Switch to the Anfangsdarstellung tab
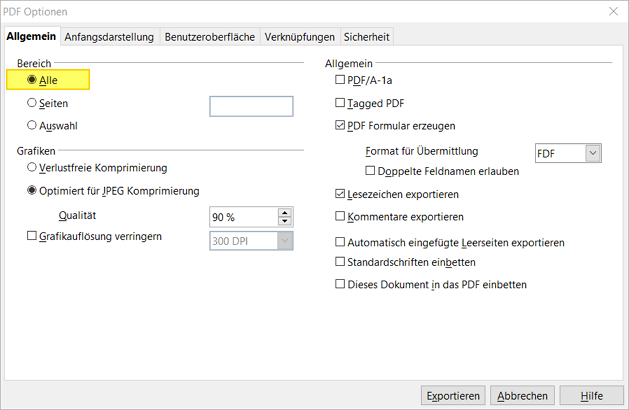 pyautogui.click(x=110, y=37)
